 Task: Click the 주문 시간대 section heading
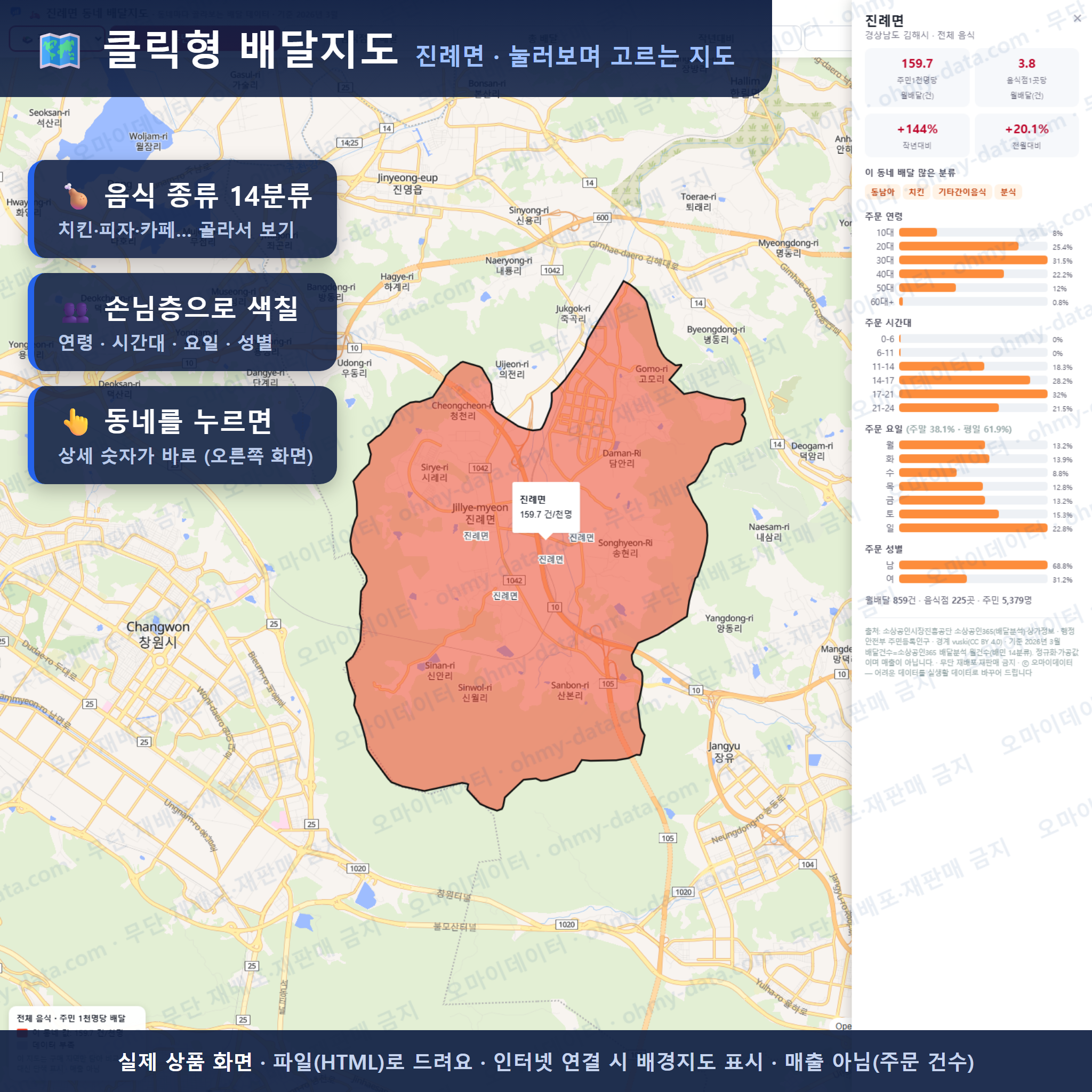888,323
